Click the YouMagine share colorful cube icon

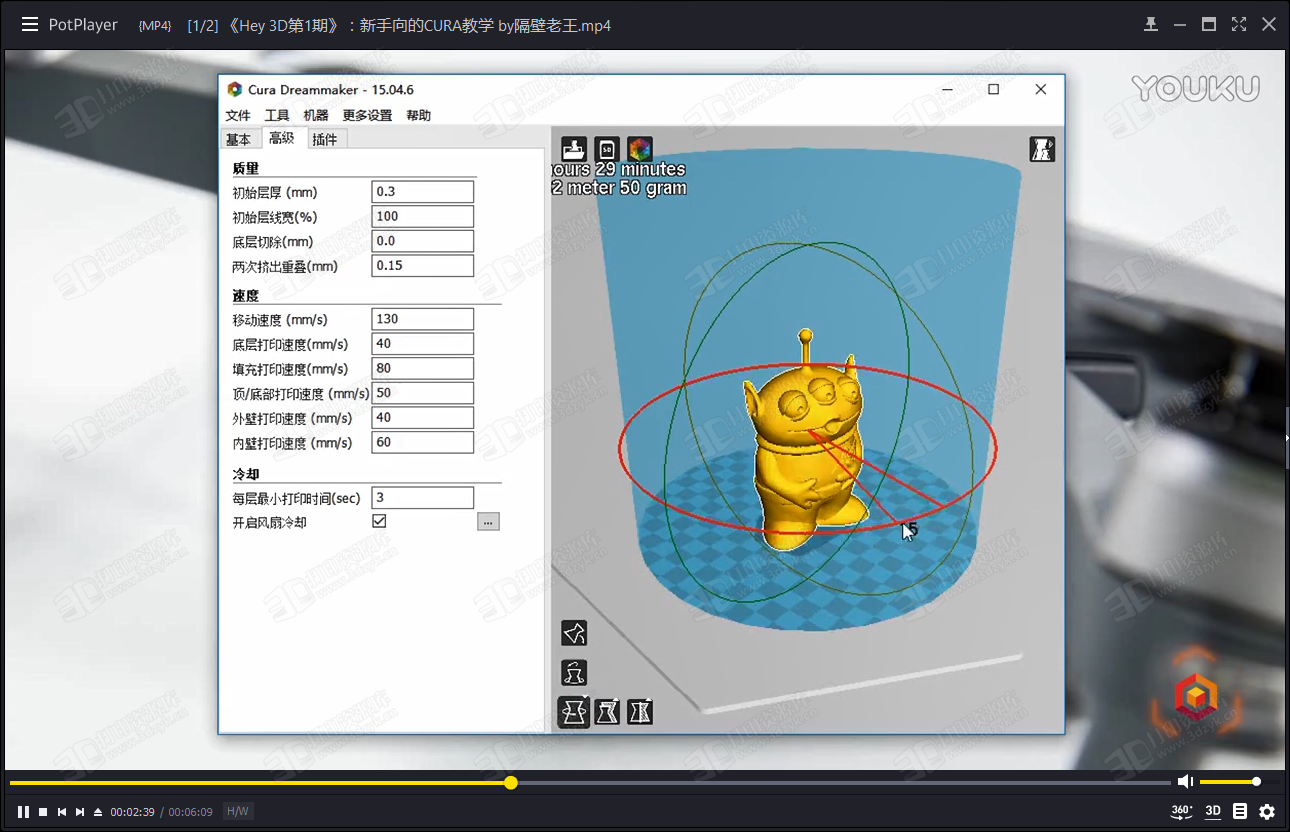pos(640,149)
